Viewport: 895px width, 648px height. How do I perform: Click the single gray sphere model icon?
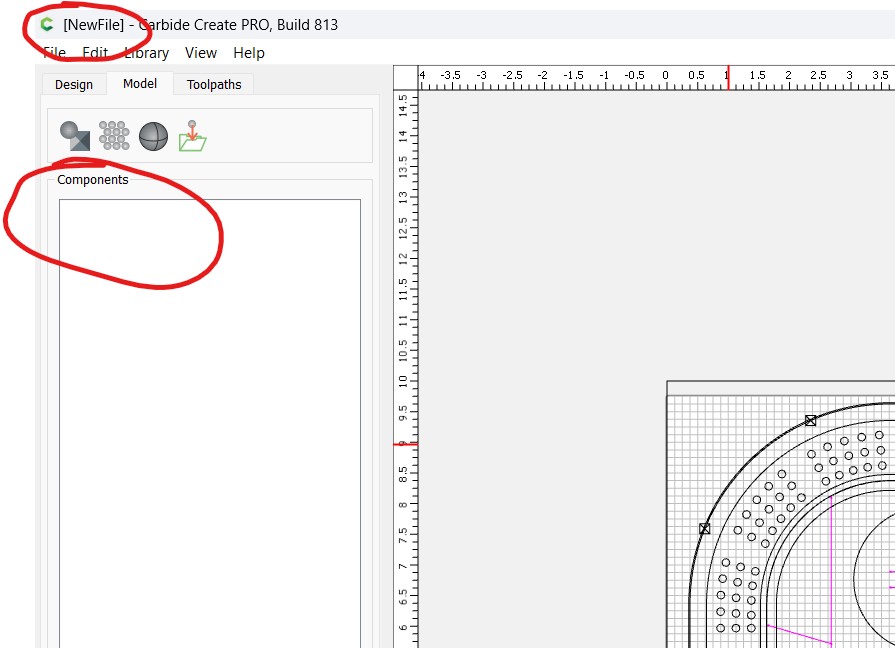click(153, 136)
